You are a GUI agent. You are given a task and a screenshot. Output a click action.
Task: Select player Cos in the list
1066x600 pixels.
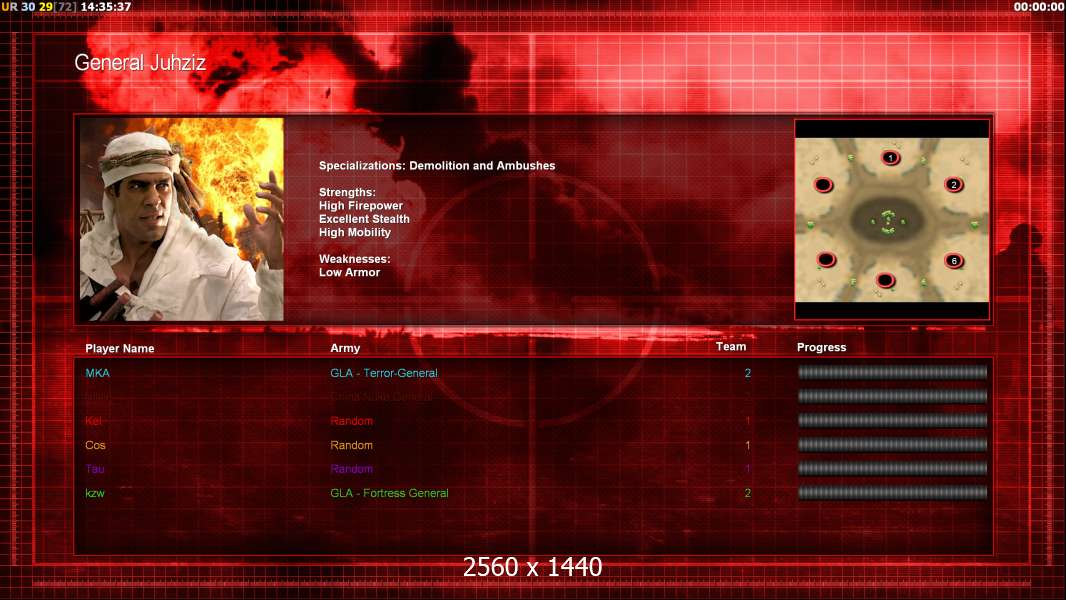pos(95,445)
